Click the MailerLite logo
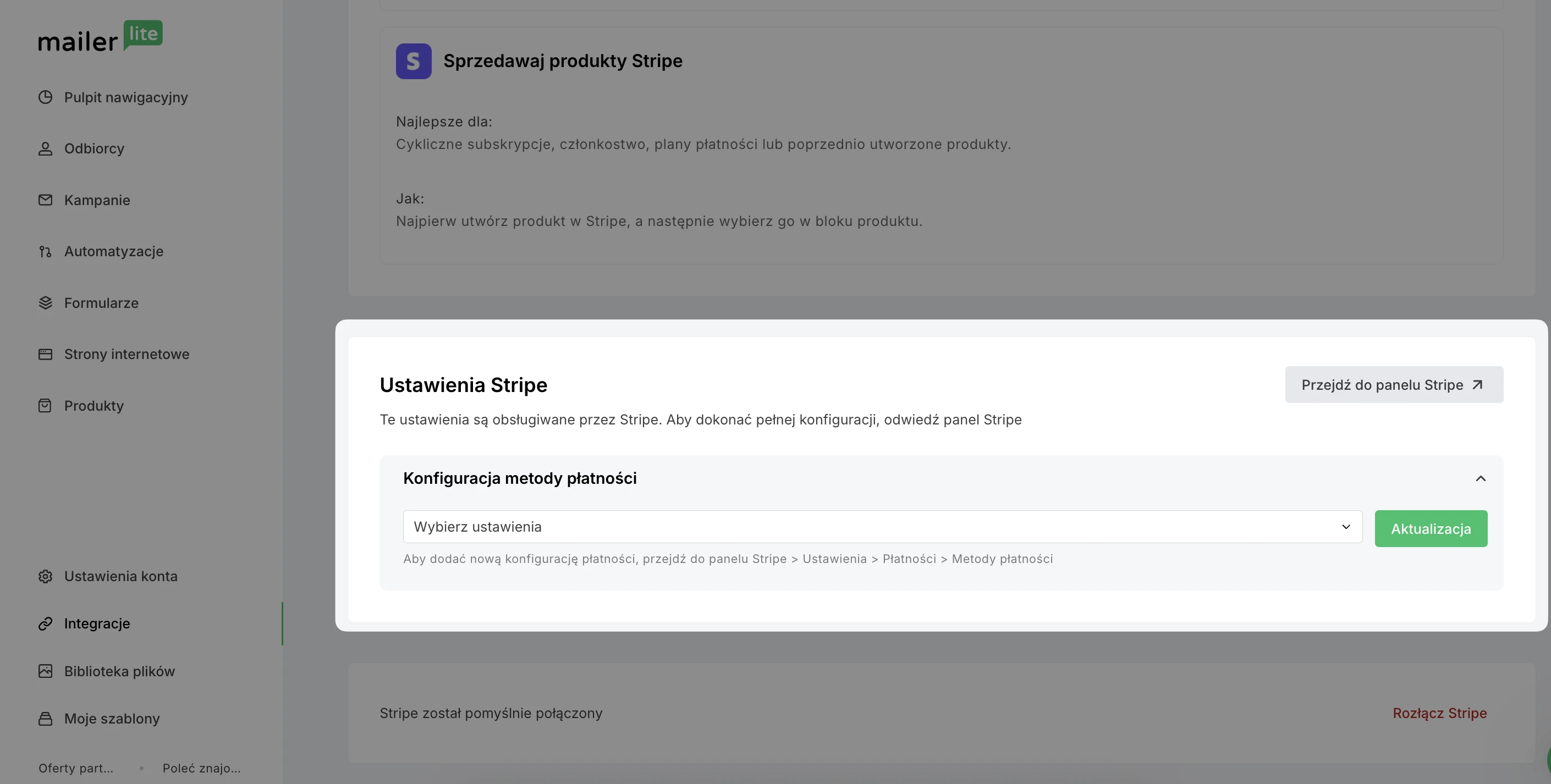The width and height of the screenshot is (1551, 784). click(101, 36)
